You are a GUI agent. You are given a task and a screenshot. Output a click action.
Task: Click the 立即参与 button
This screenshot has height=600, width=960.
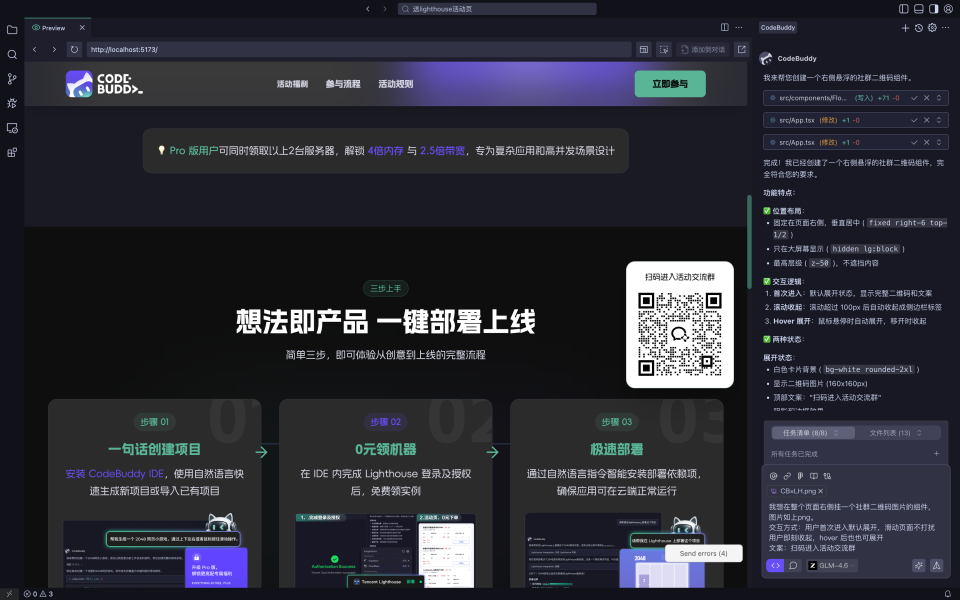669,84
